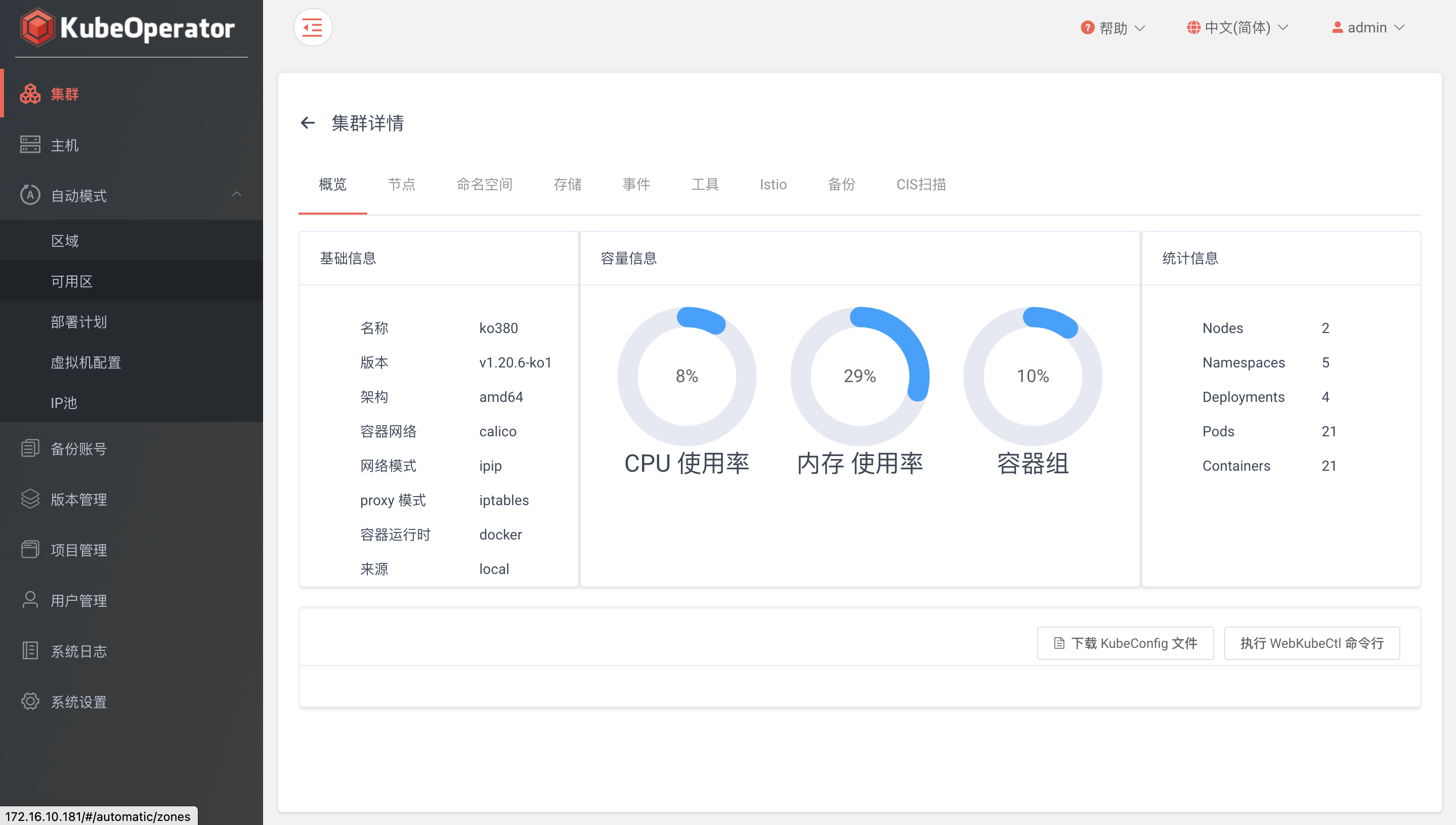Open 系统设置 (System Settings)
1456x825 pixels.
[78, 702]
